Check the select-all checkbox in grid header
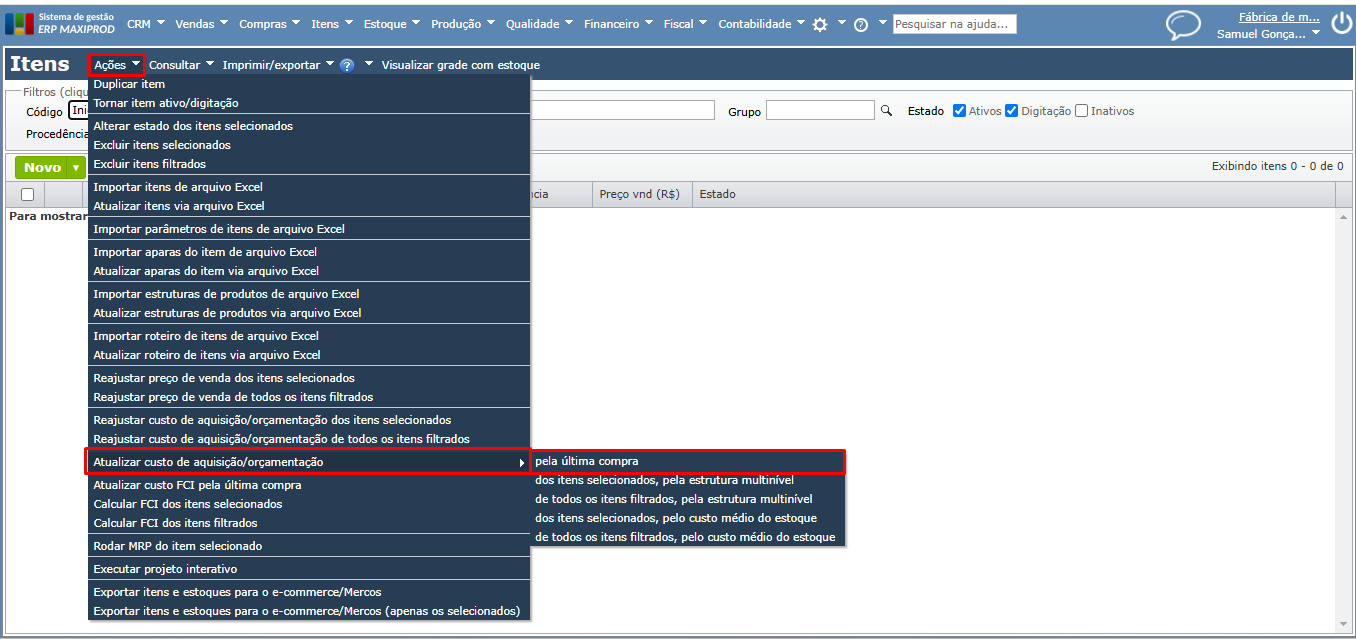The image size is (1356, 639). (x=27, y=194)
